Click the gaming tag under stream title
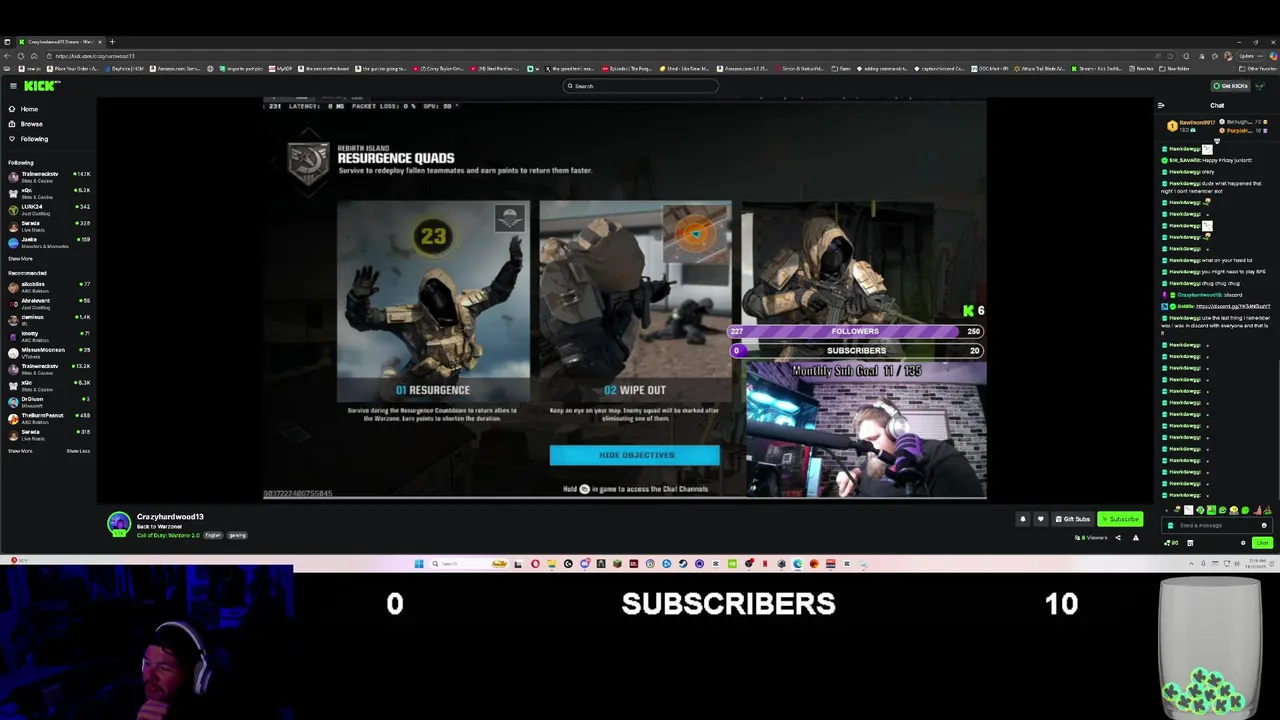This screenshot has height=720, width=1280. pyautogui.click(x=237, y=535)
